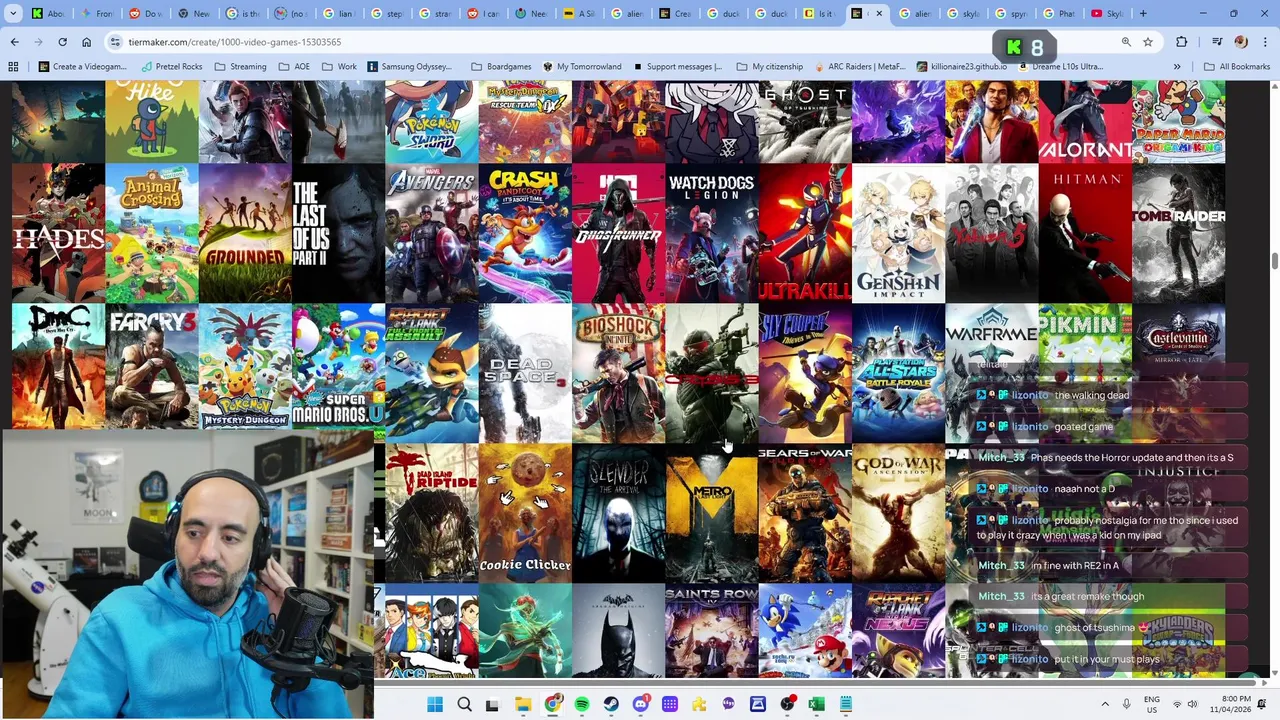Open the browser apps grid icon
This screenshot has height=720, width=1280.
pyautogui.click(x=13, y=67)
